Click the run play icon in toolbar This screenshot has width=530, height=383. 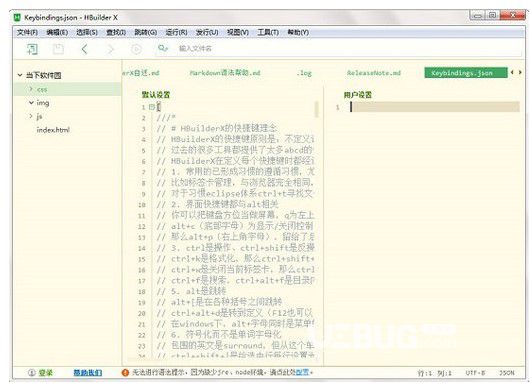point(136,49)
